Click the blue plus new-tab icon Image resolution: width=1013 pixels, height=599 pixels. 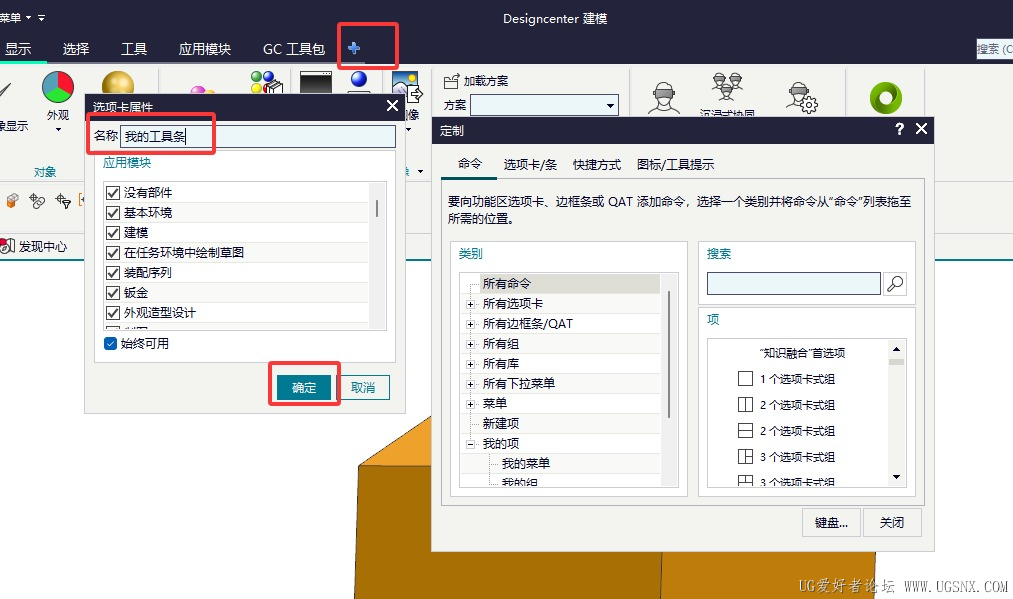[x=354, y=48]
